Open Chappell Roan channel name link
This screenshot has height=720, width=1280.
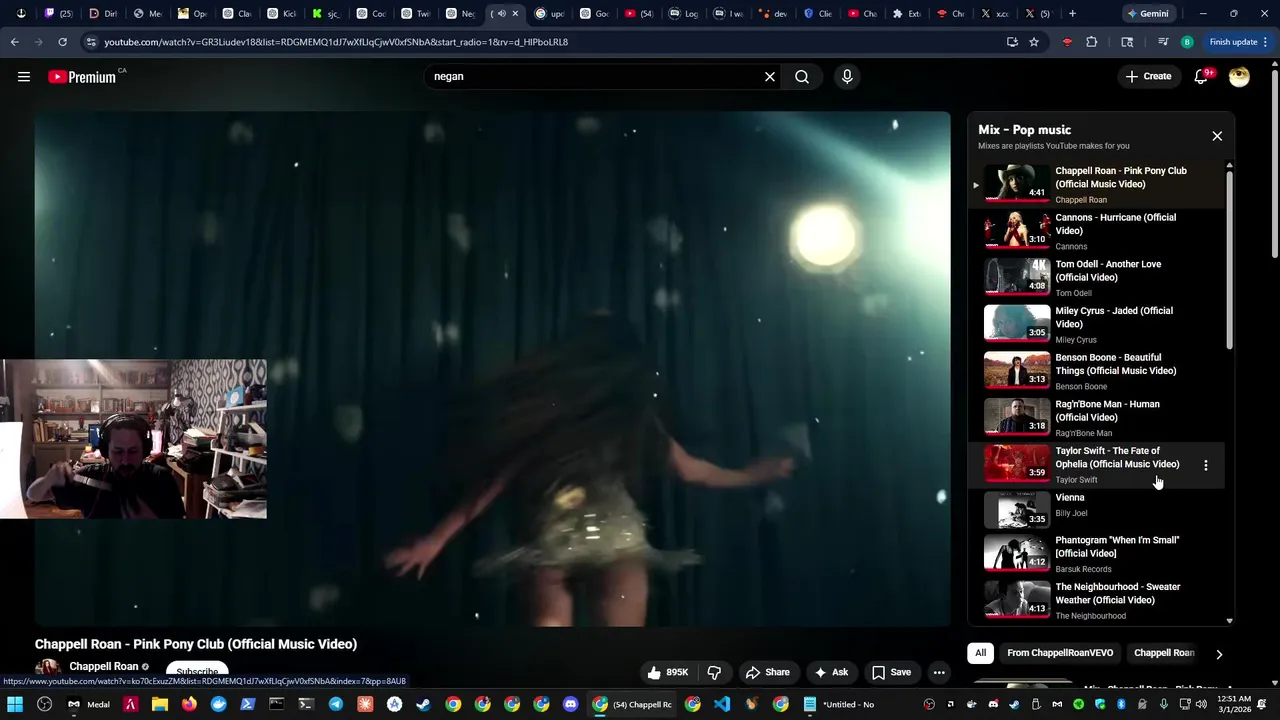[103, 666]
